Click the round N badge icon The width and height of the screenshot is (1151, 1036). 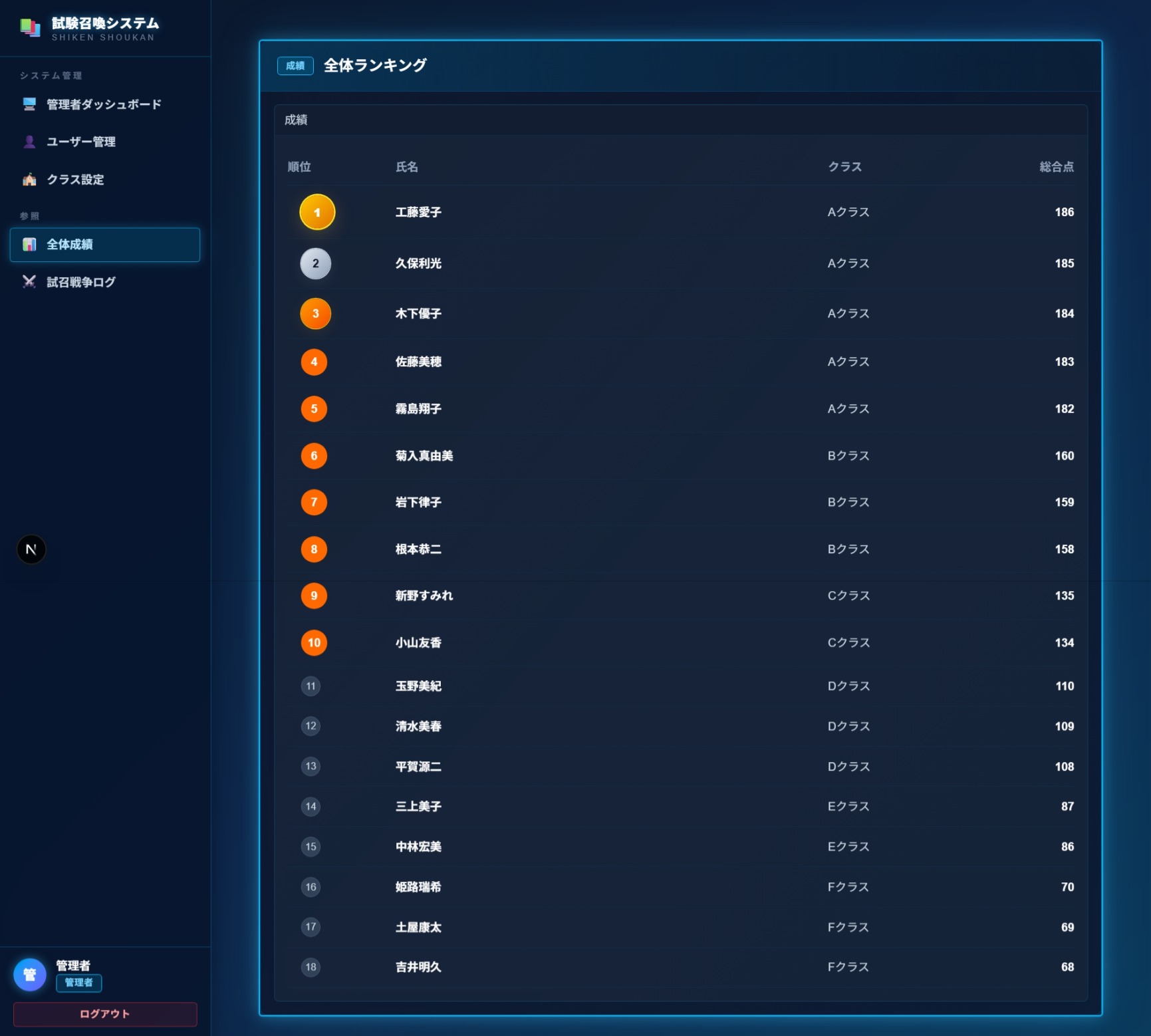coord(31,549)
